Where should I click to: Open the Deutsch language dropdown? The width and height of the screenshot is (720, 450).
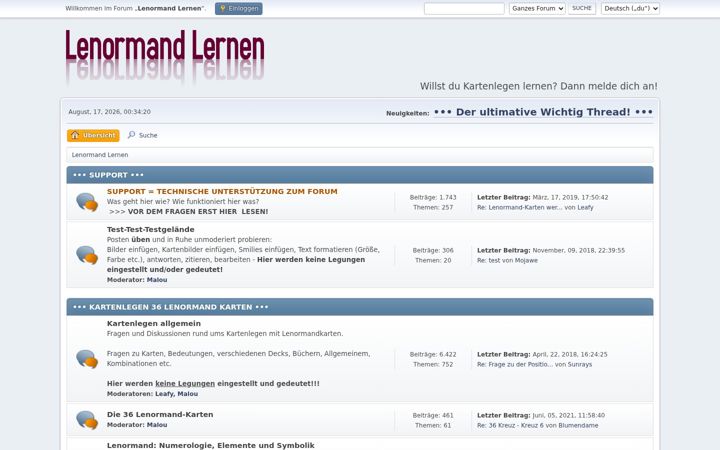[630, 8]
